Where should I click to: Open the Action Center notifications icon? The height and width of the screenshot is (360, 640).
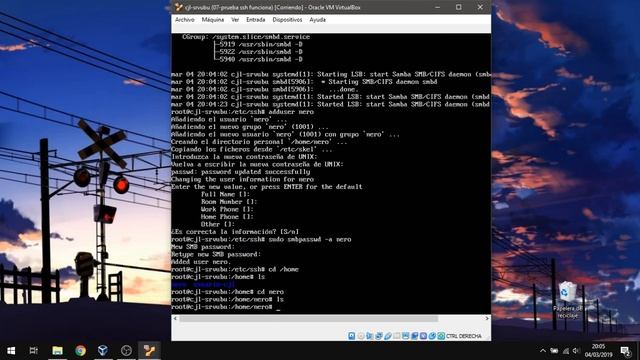pos(625,351)
